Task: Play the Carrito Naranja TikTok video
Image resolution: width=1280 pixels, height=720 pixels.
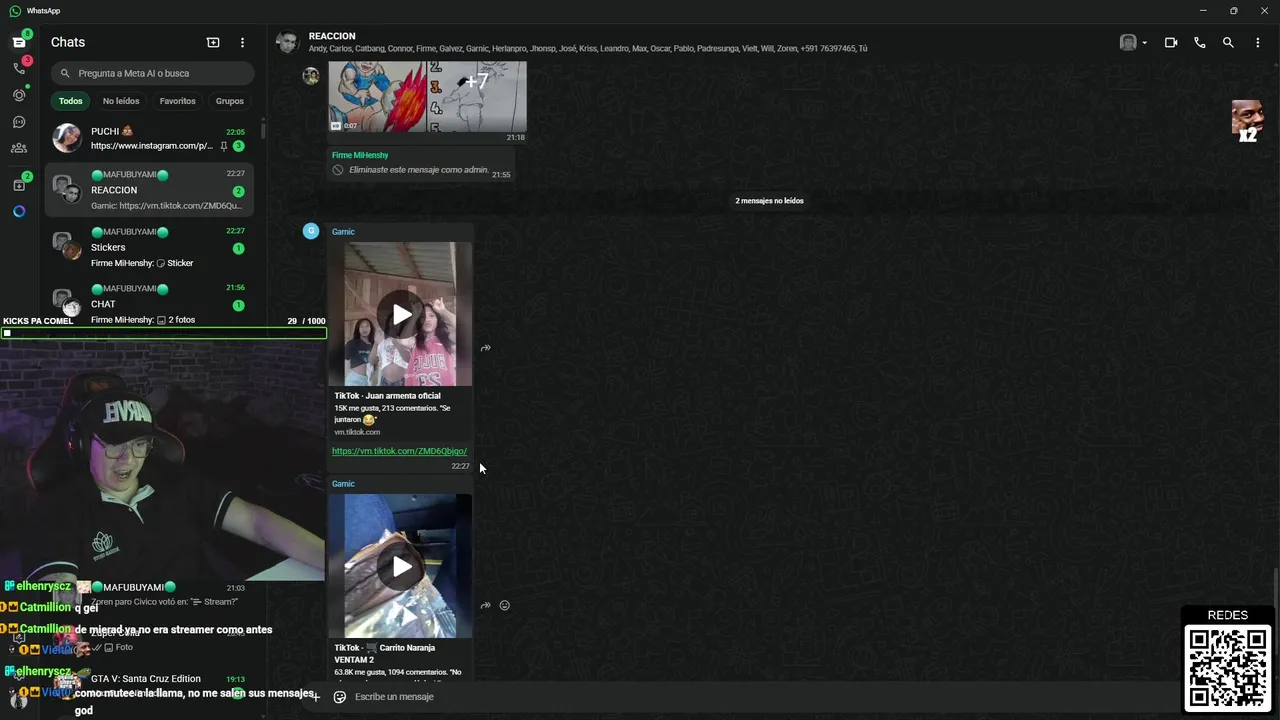Action: pyautogui.click(x=401, y=566)
